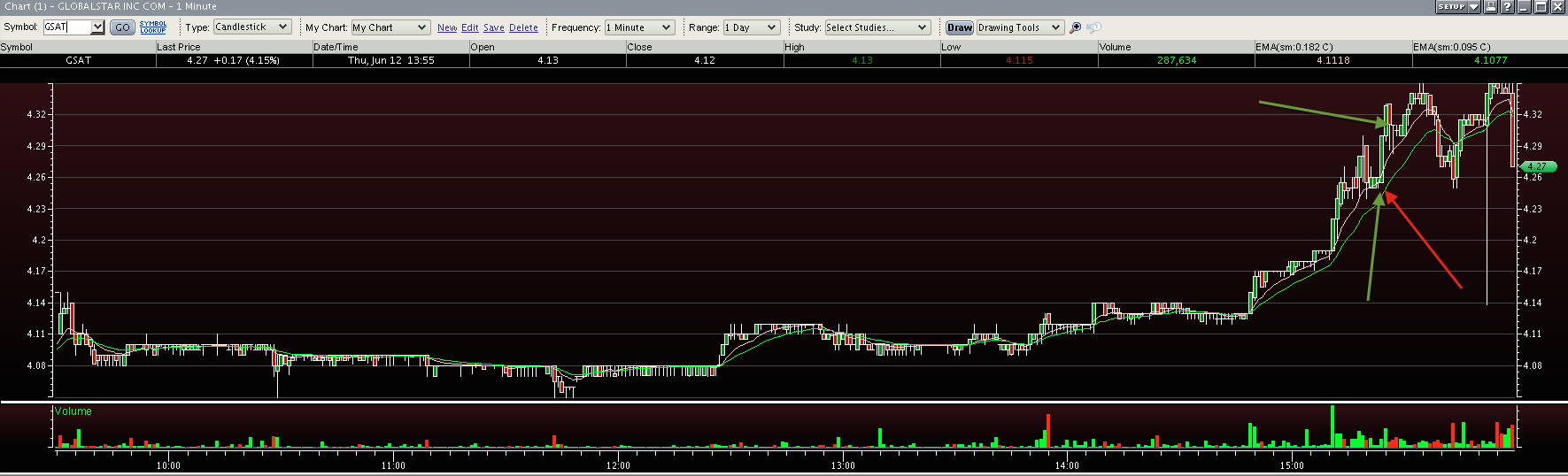
Task: Toggle the Draw mode button
Action: [x=960, y=27]
